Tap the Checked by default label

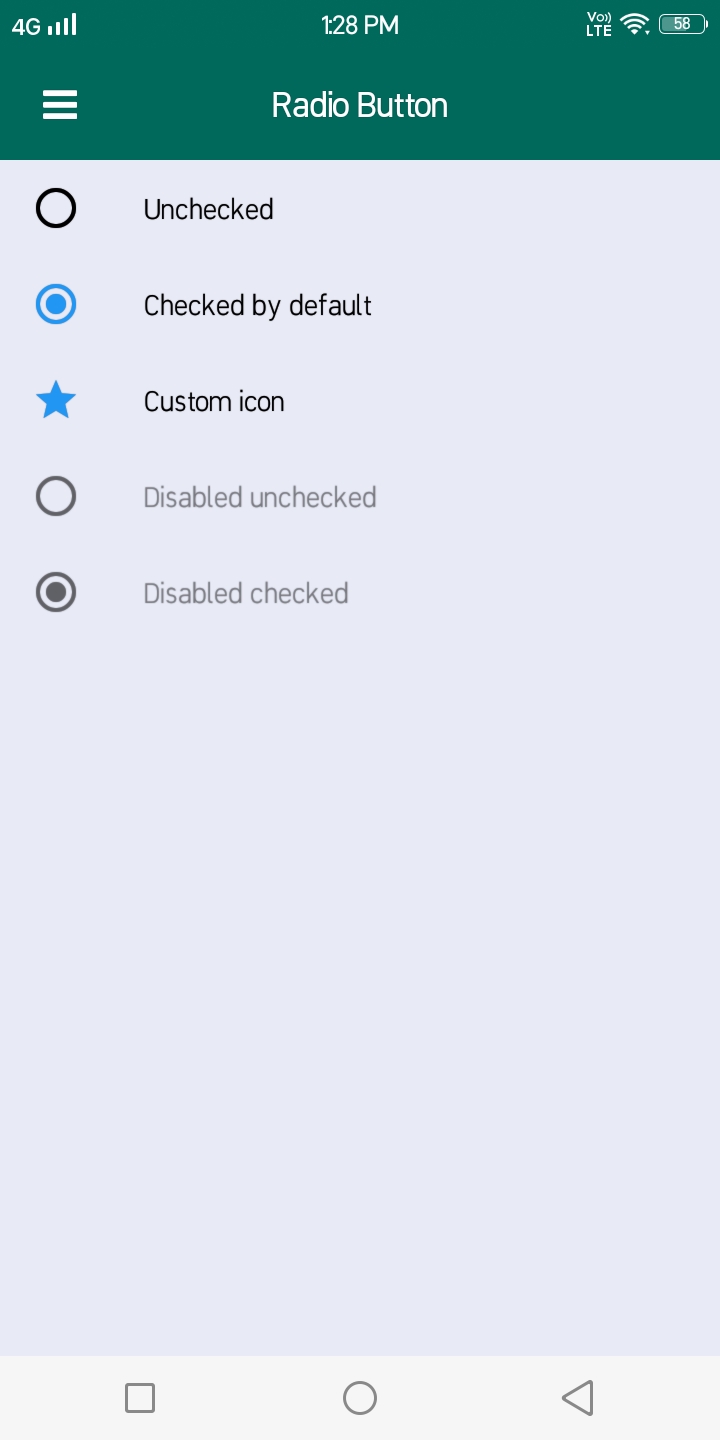point(257,305)
